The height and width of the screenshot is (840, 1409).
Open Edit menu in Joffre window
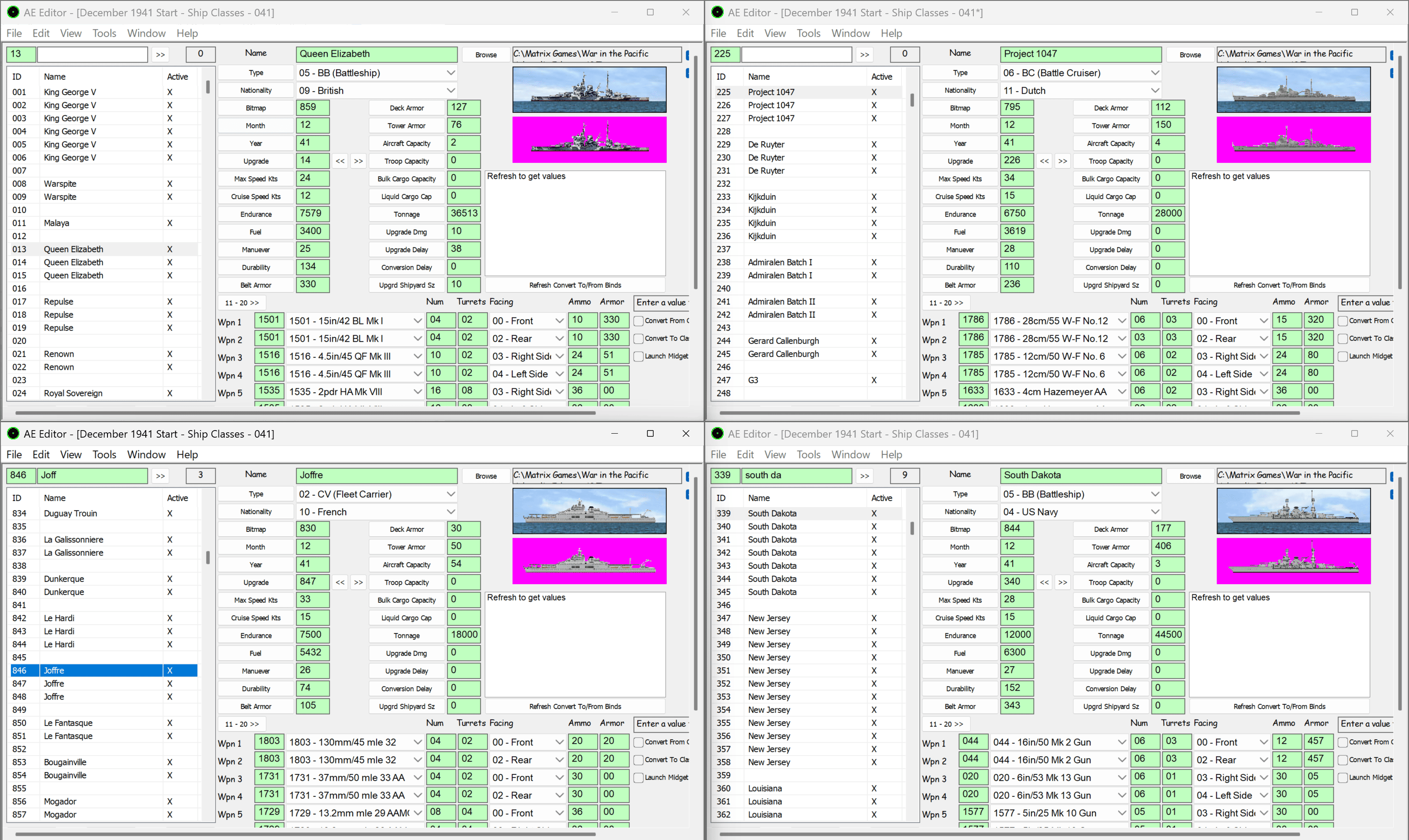[41, 454]
